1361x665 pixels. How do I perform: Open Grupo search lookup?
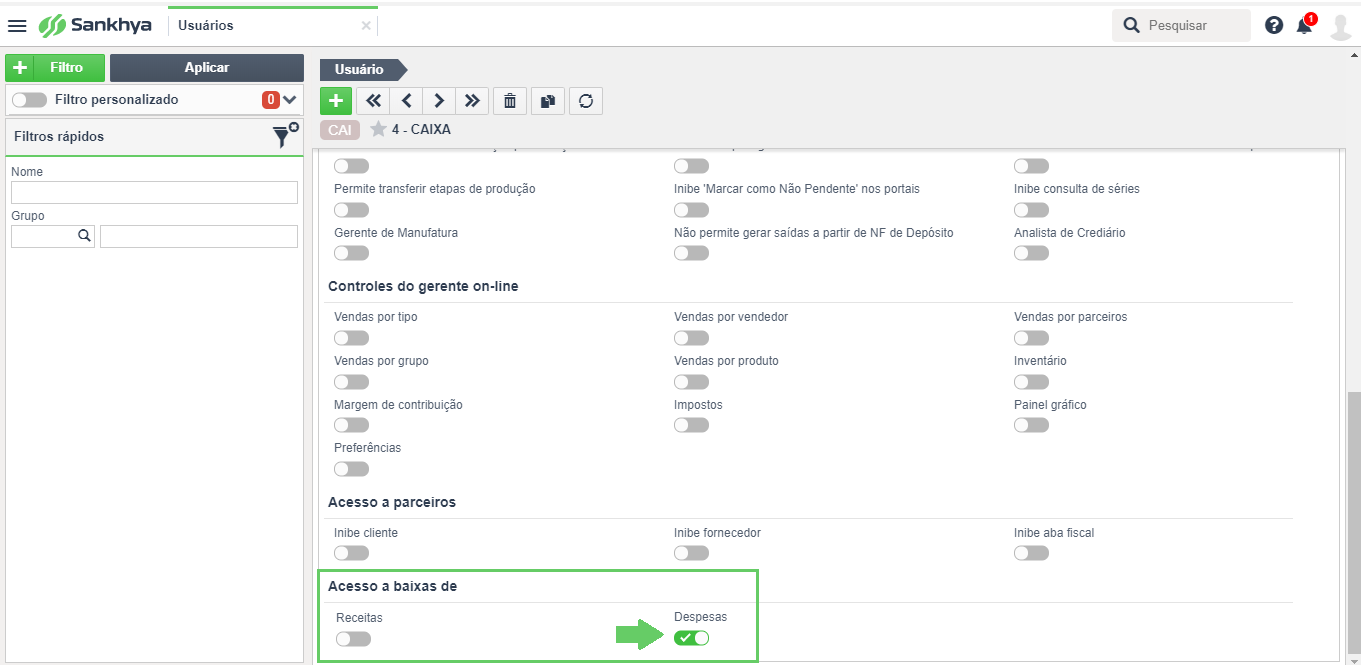click(x=84, y=236)
